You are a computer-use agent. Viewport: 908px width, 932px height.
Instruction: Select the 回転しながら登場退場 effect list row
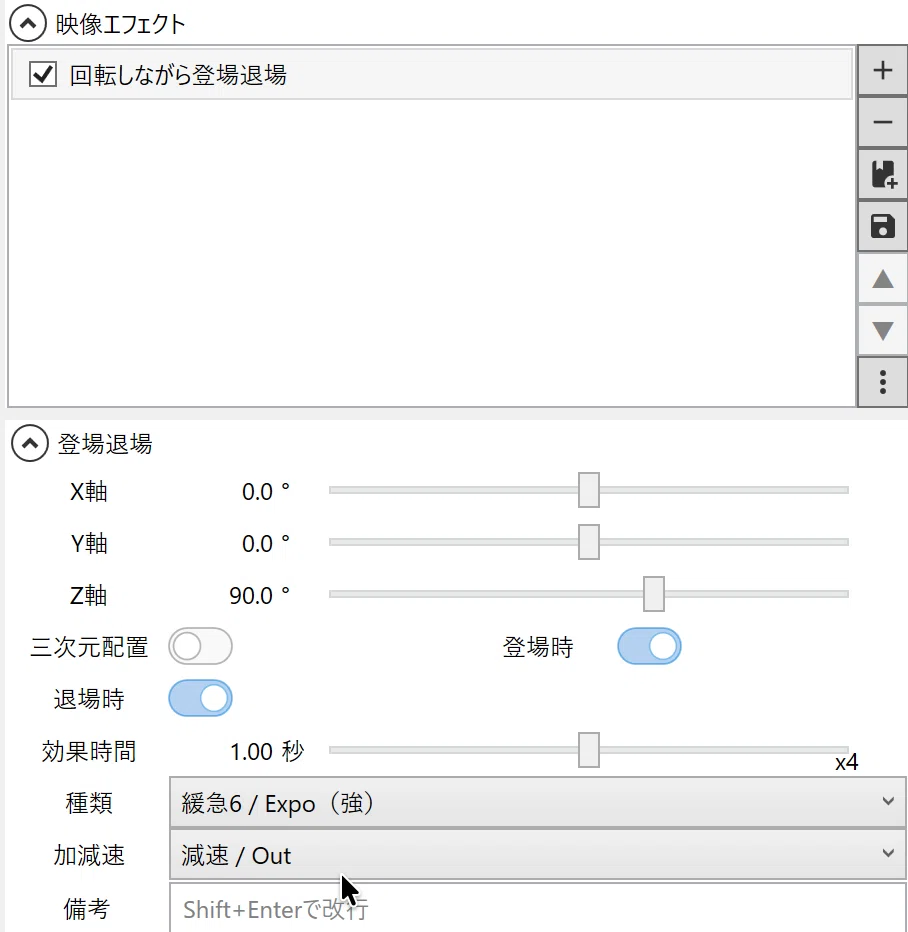(x=432, y=75)
